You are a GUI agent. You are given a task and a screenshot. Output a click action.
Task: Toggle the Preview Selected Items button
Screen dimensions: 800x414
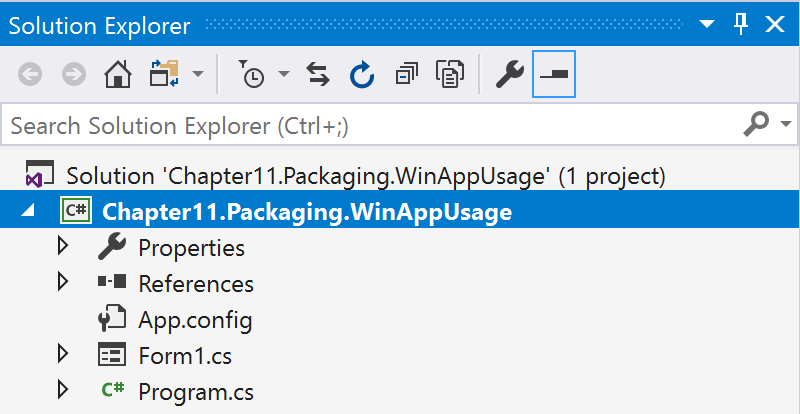554,75
